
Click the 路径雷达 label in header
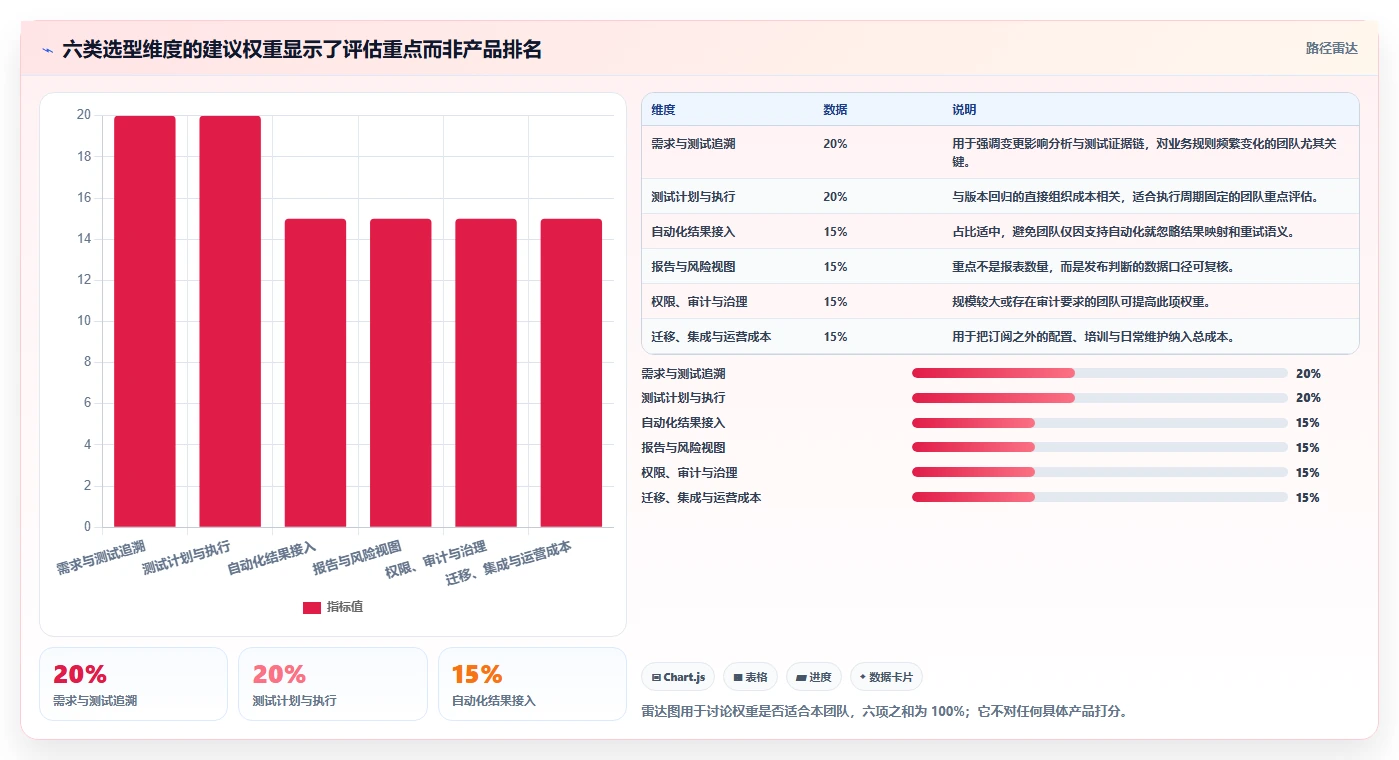coord(1332,48)
